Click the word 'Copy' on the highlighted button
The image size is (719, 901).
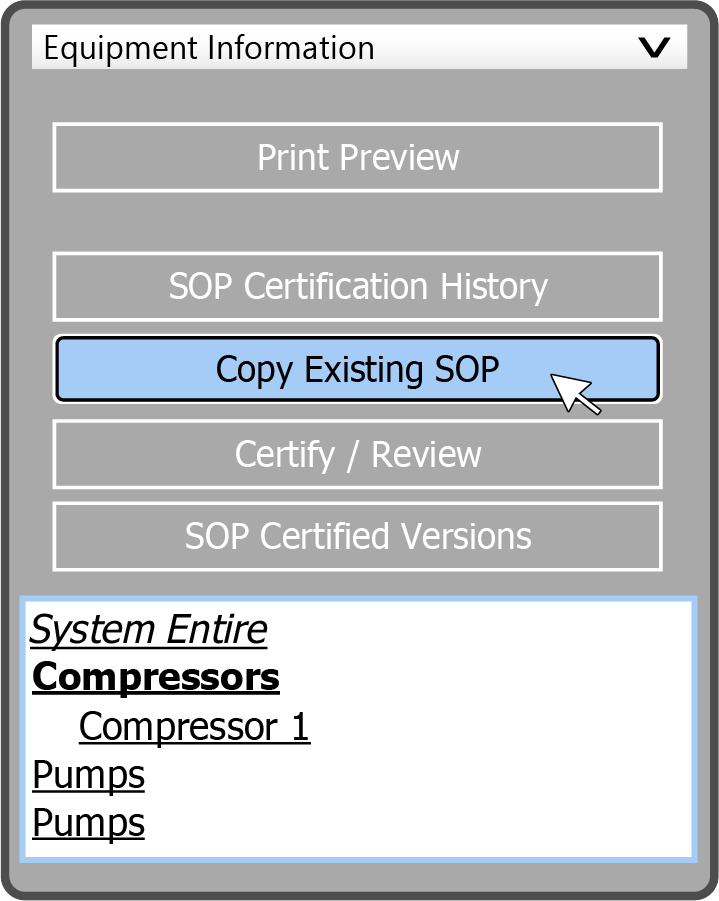[x=255, y=370]
